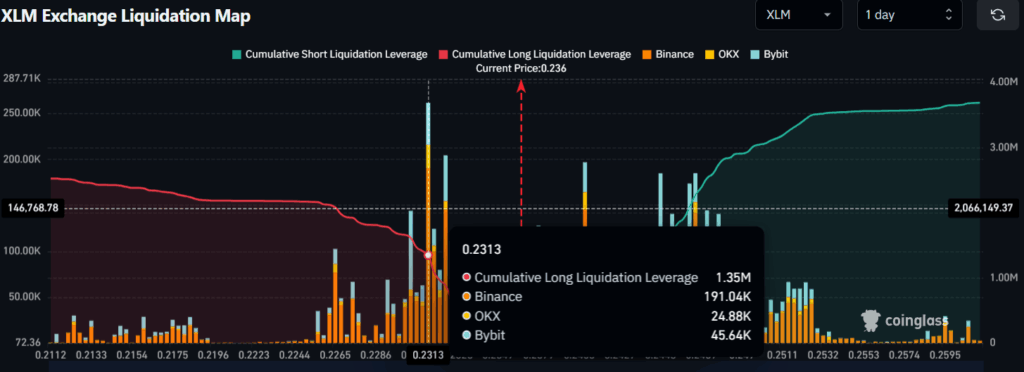The width and height of the screenshot is (1024, 372).
Task: Click the 0.2175 x-axis label
Action: [173, 356]
